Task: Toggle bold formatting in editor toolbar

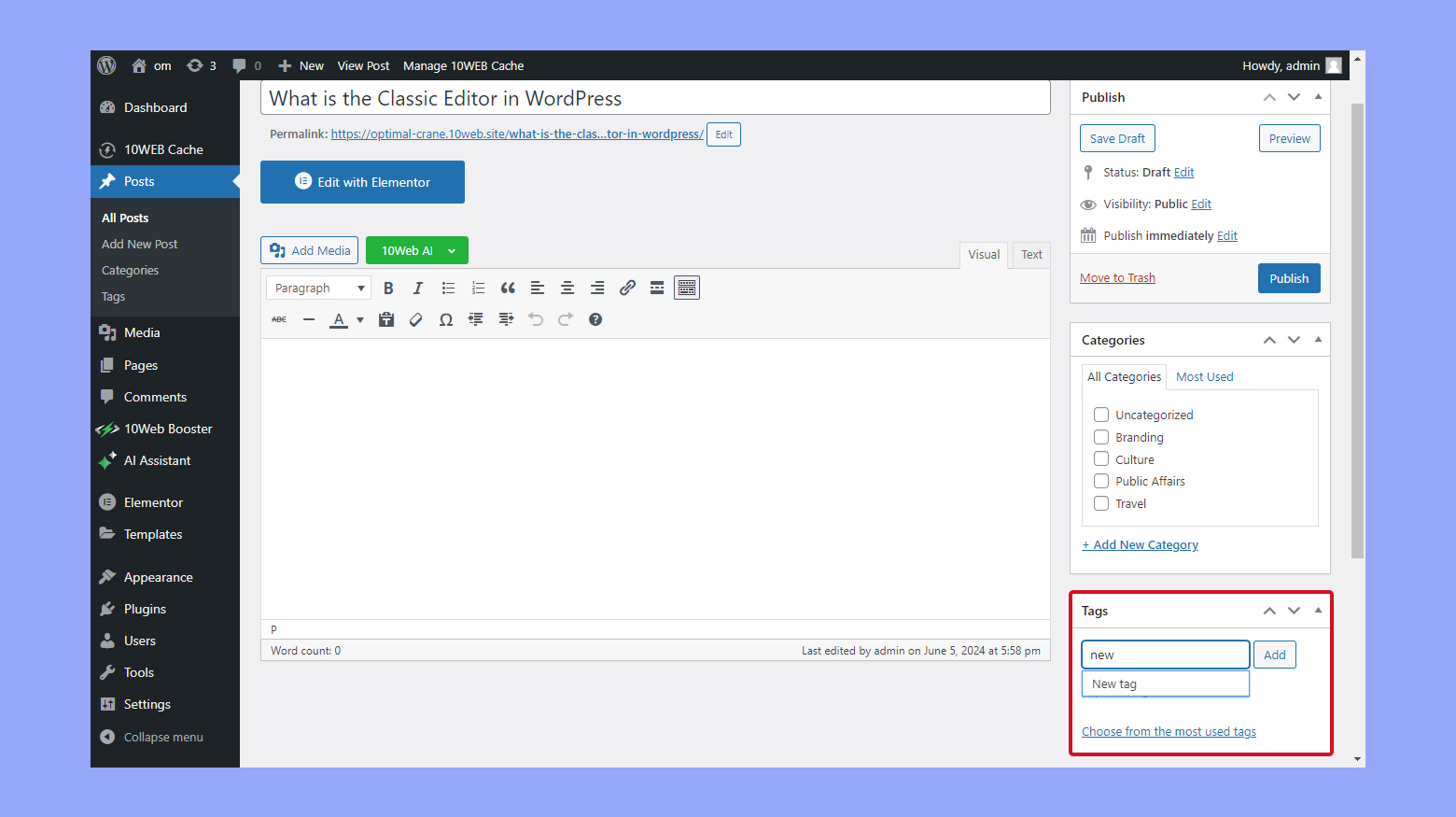Action: [x=388, y=288]
